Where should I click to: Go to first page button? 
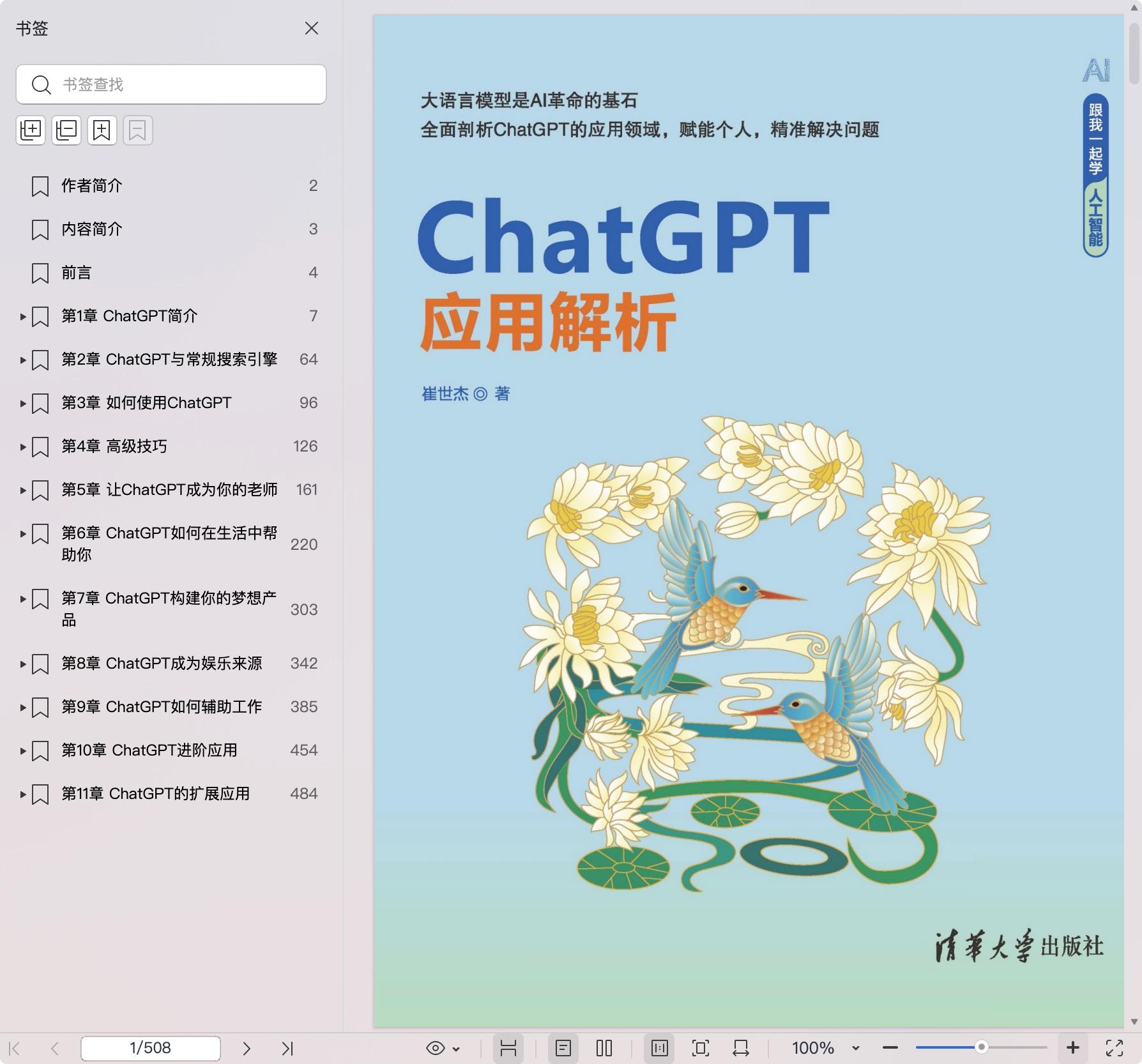coord(15,1048)
